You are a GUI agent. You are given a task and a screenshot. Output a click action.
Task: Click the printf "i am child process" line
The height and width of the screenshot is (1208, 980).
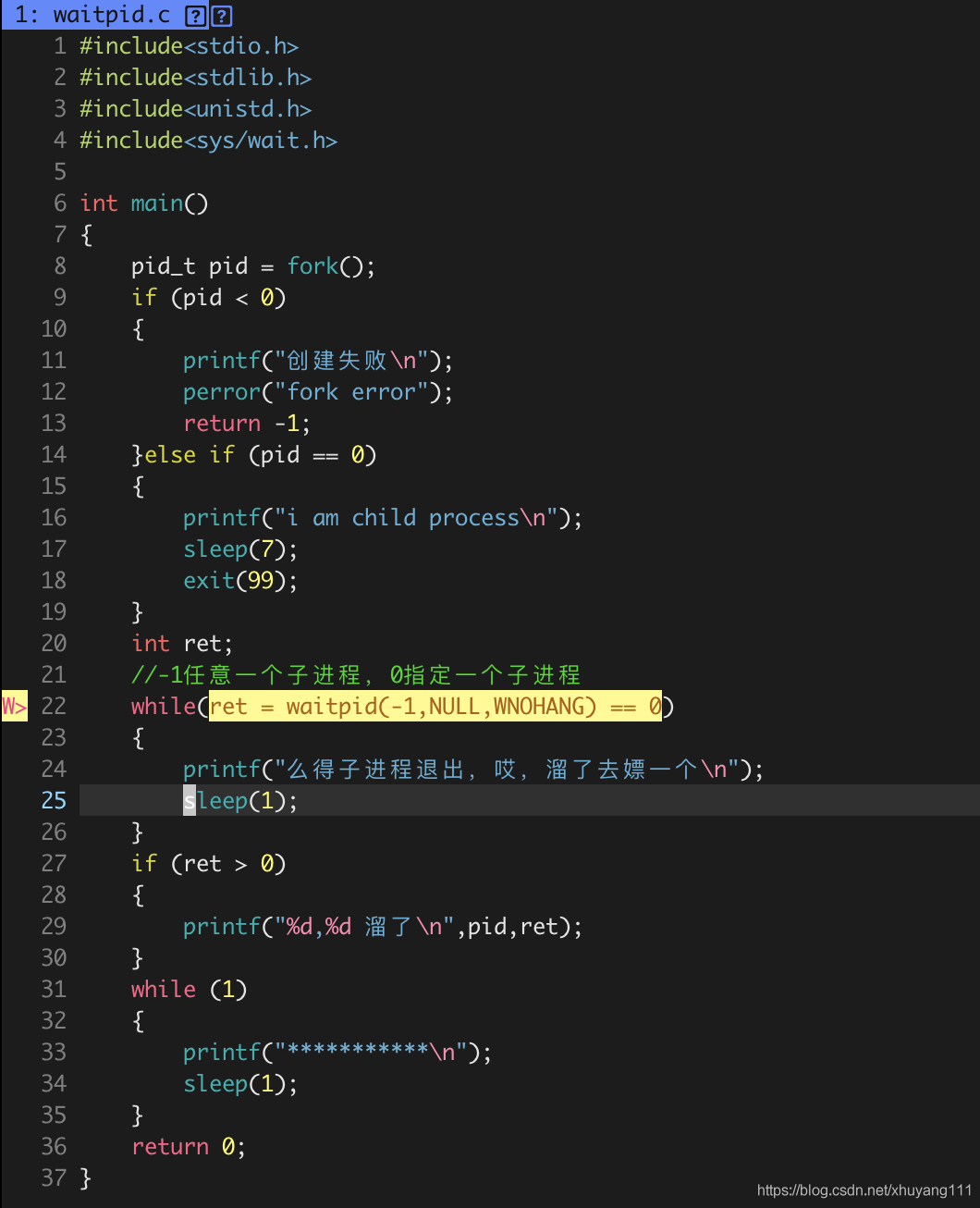(x=383, y=518)
